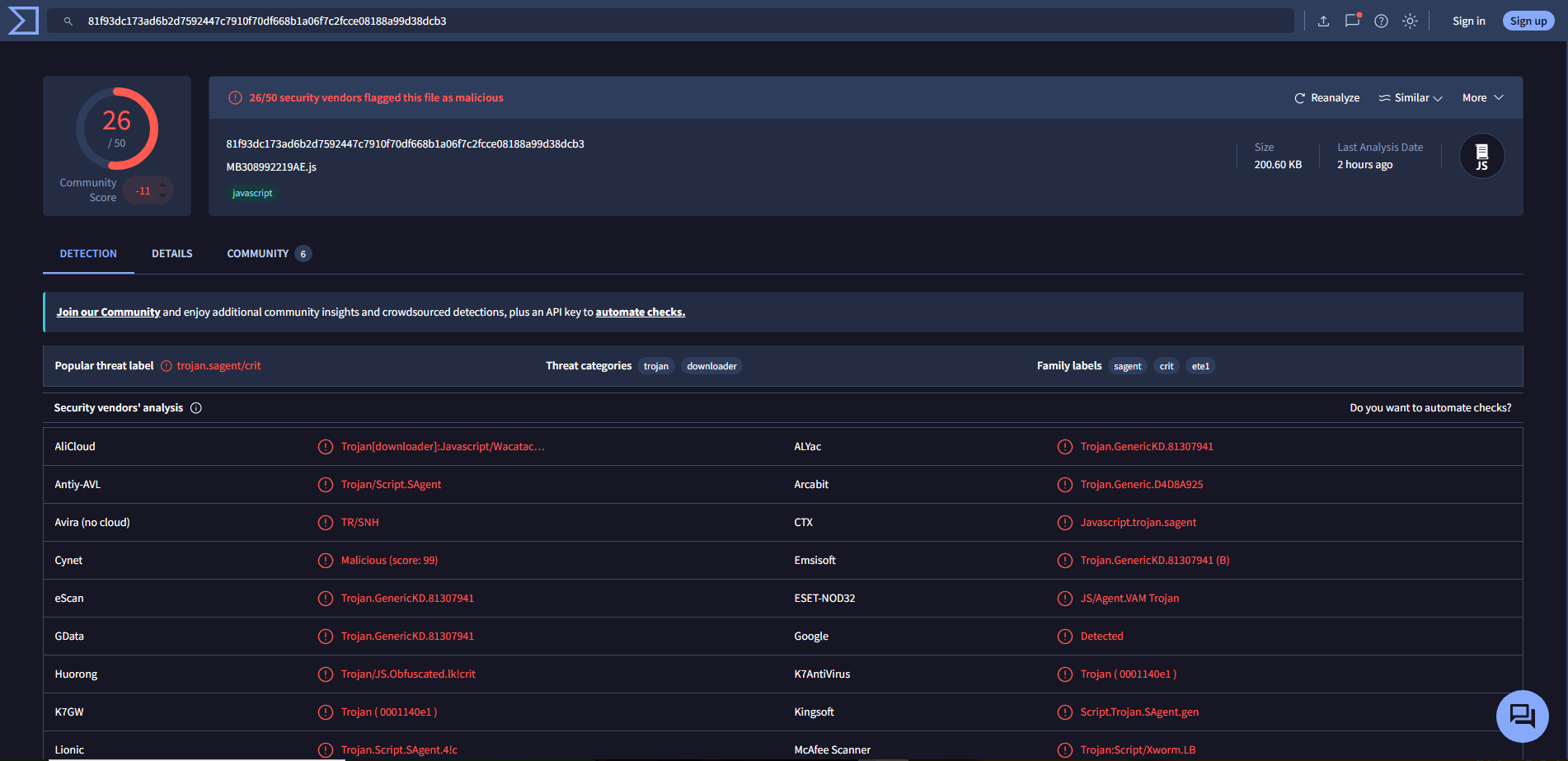Image resolution: width=1568 pixels, height=761 pixels.
Task: Click the Sign in link
Action: click(x=1468, y=21)
